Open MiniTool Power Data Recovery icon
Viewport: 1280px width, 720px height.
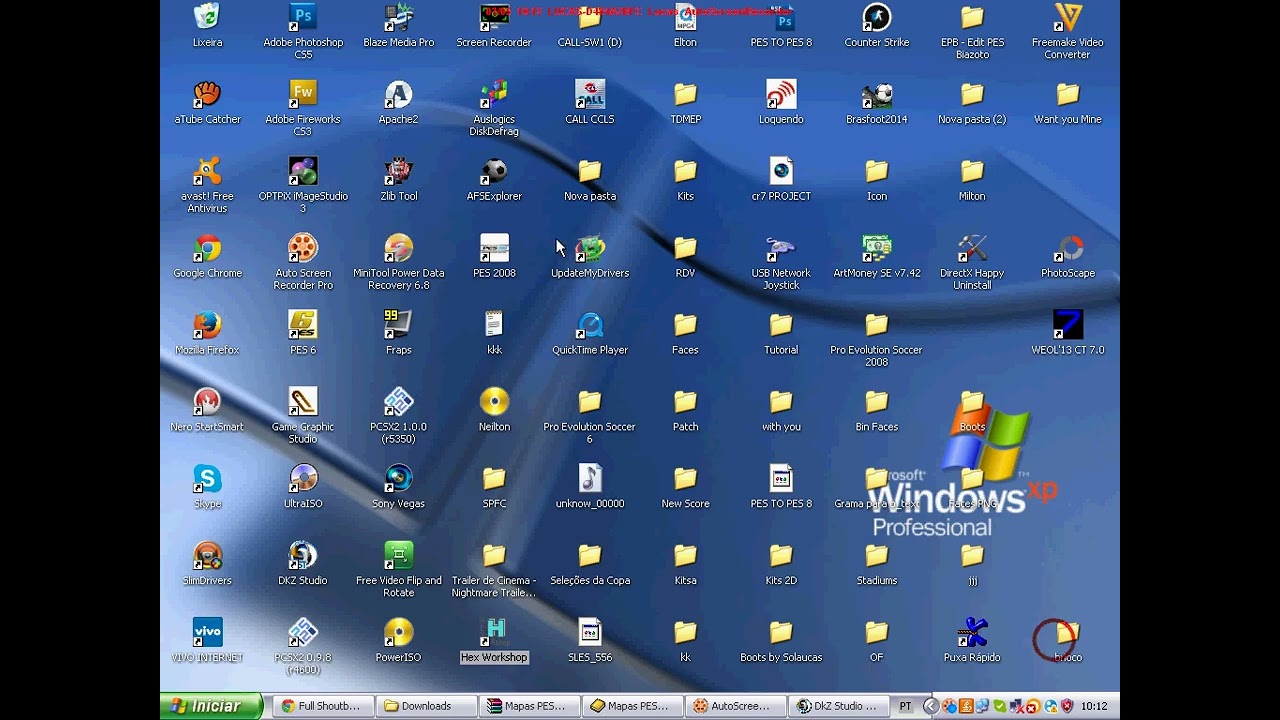(x=398, y=248)
